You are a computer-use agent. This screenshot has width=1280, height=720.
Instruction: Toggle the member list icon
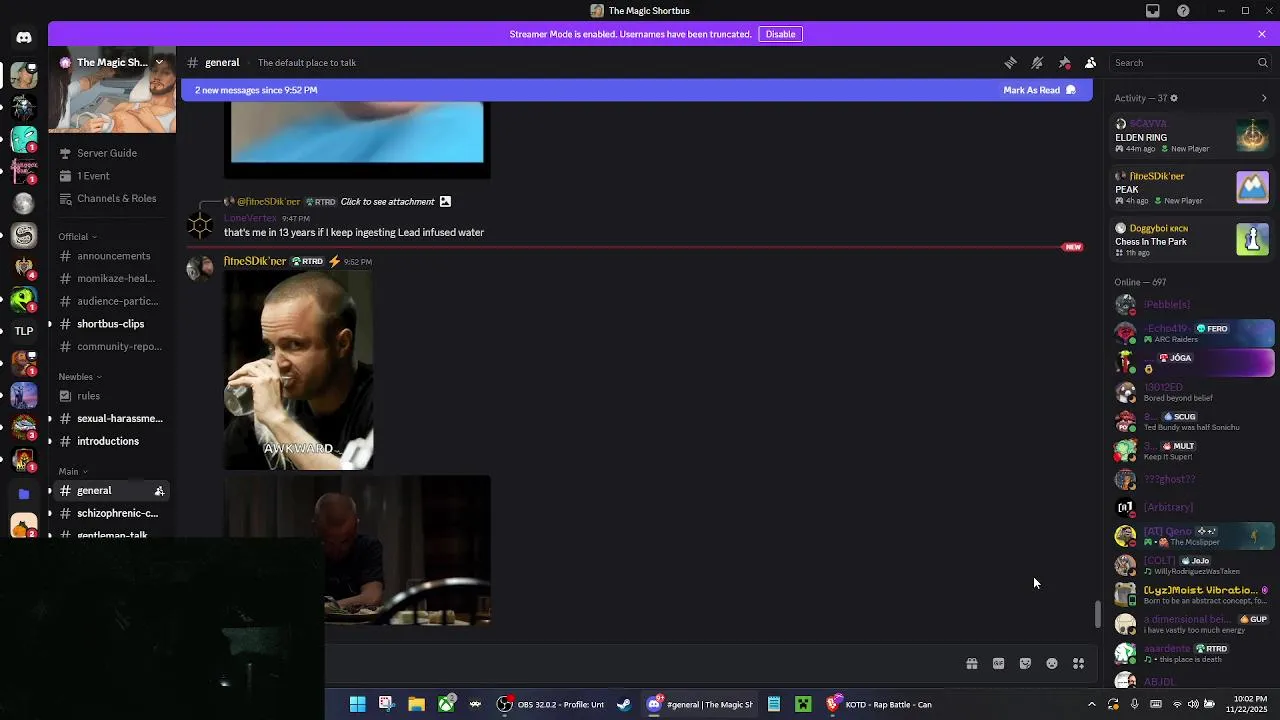1091,63
